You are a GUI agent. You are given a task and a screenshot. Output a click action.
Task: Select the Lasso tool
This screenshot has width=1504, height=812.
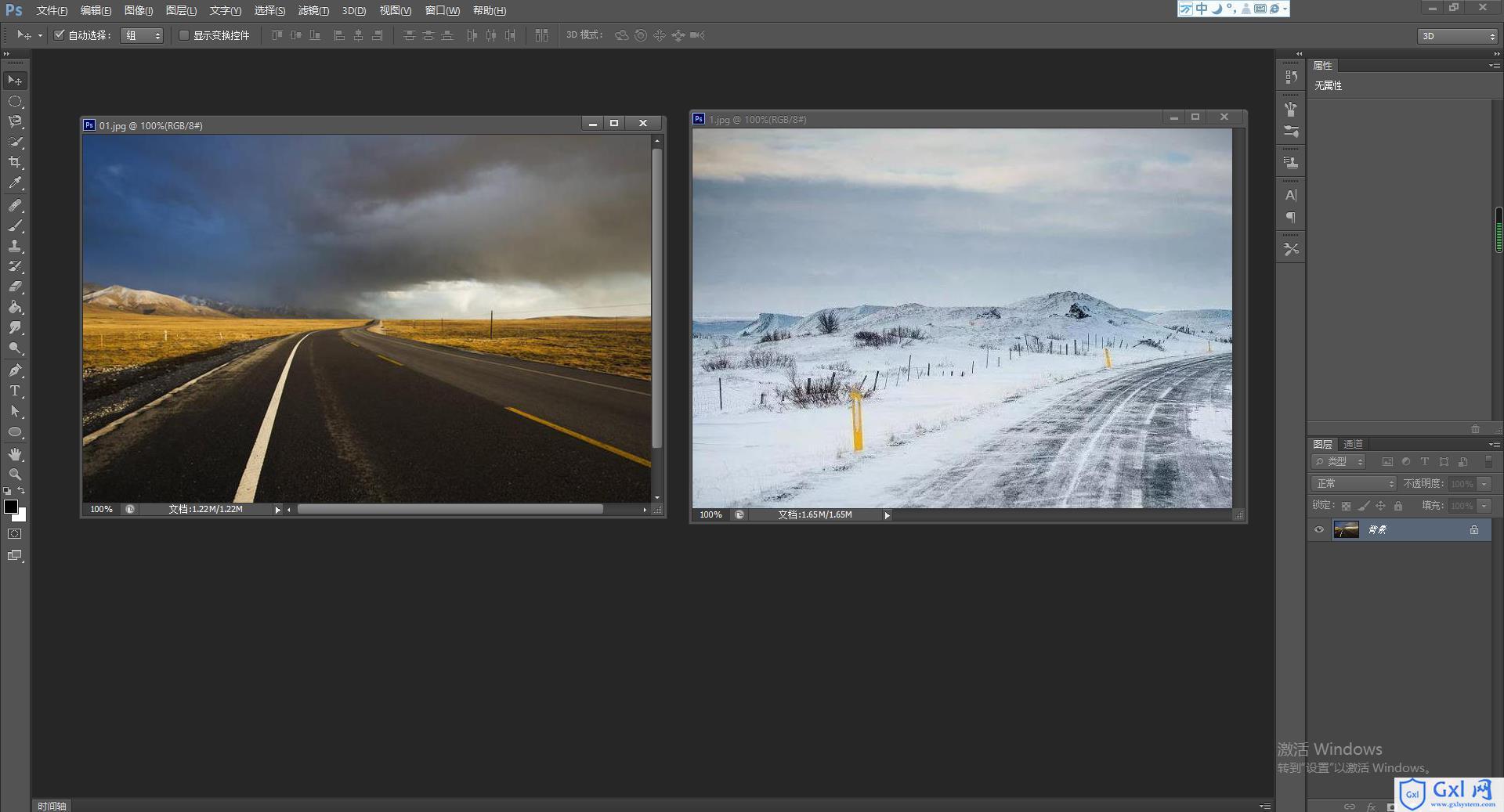[x=15, y=121]
